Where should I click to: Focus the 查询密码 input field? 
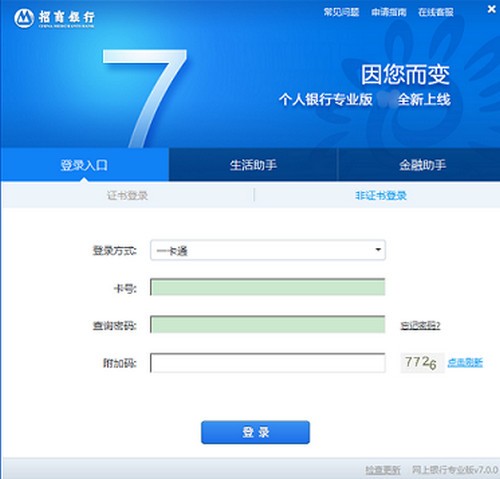[268, 324]
